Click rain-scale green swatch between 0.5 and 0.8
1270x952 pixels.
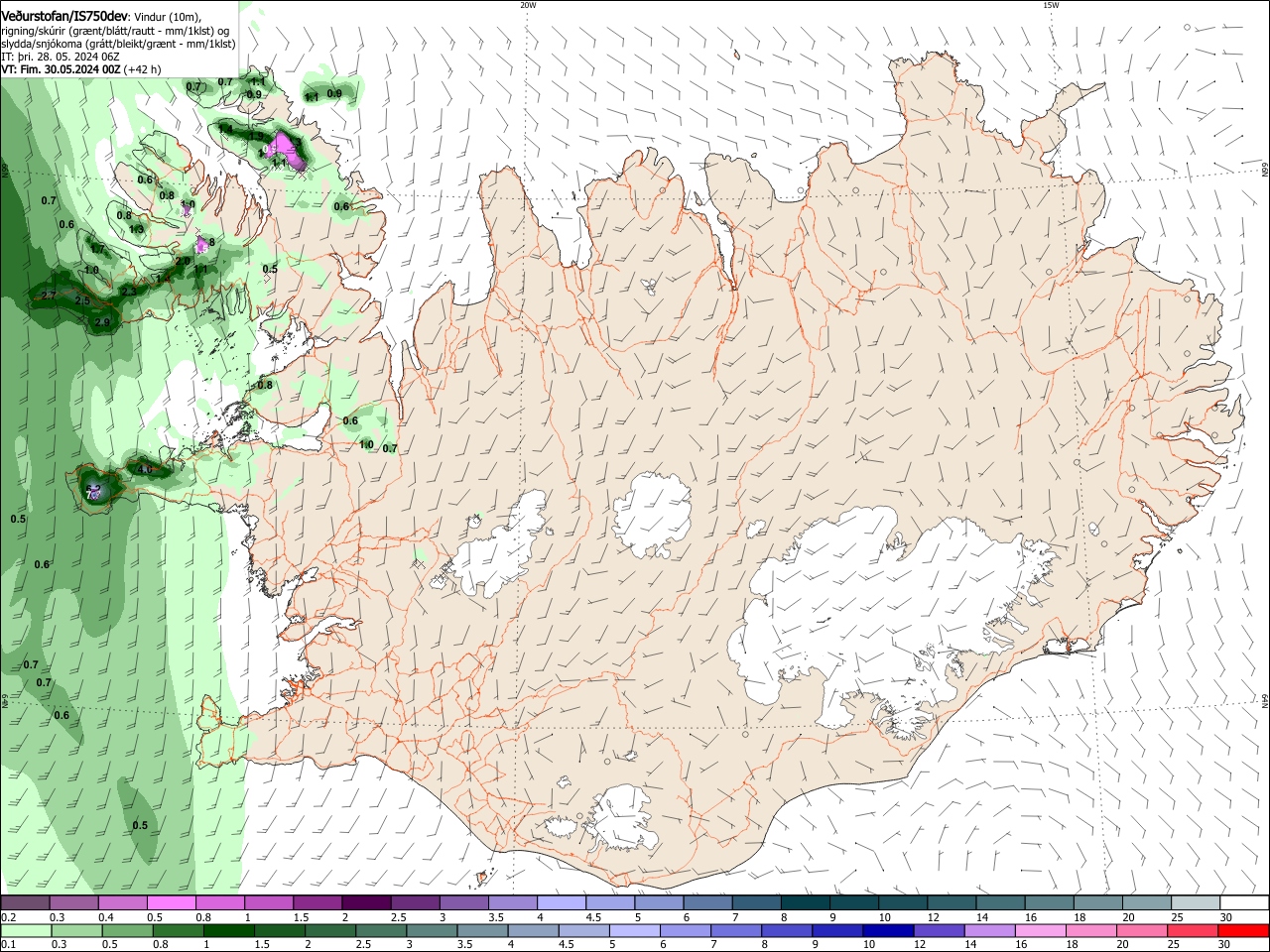pos(127,931)
